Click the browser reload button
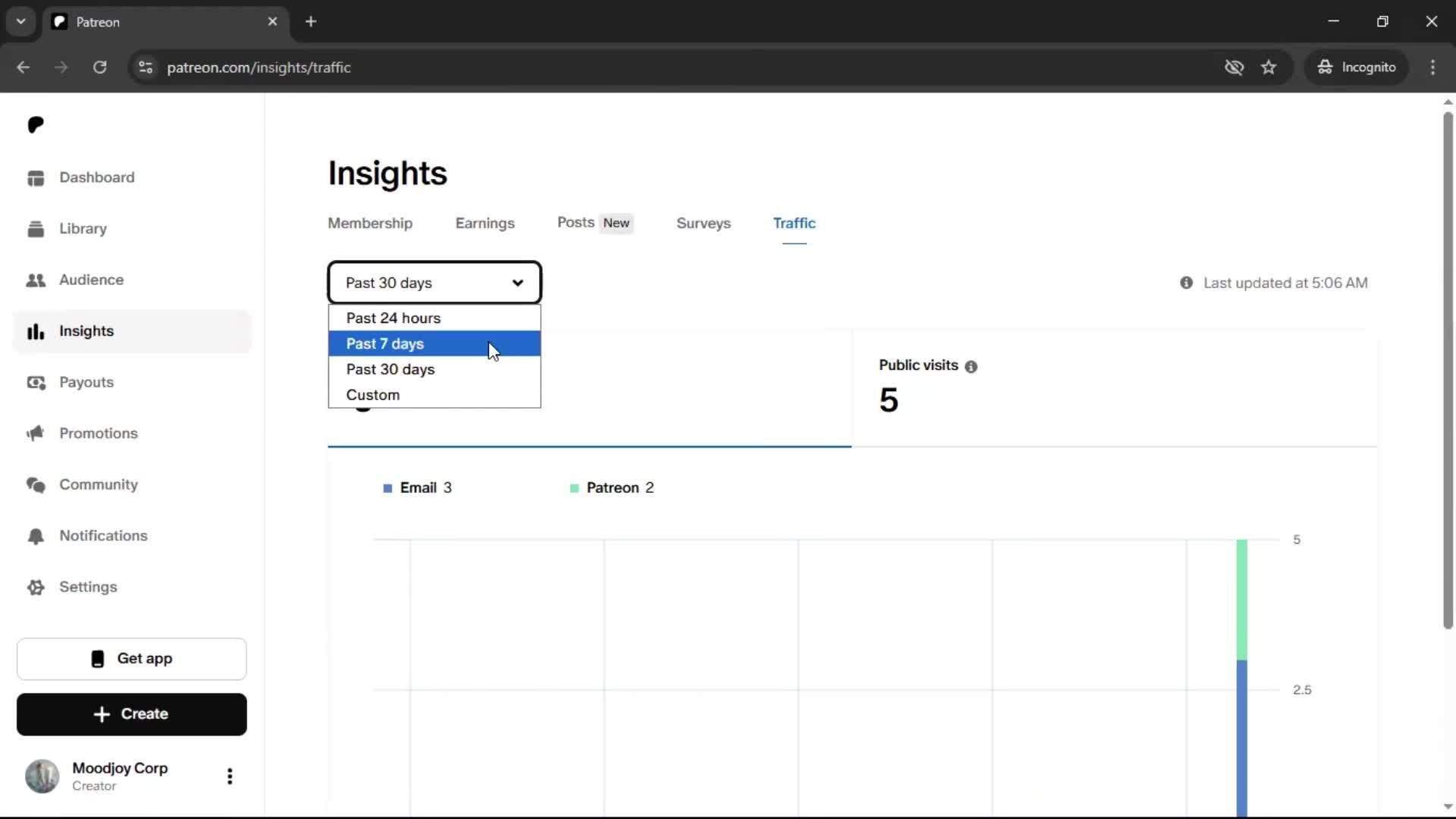1456x819 pixels. point(99,67)
